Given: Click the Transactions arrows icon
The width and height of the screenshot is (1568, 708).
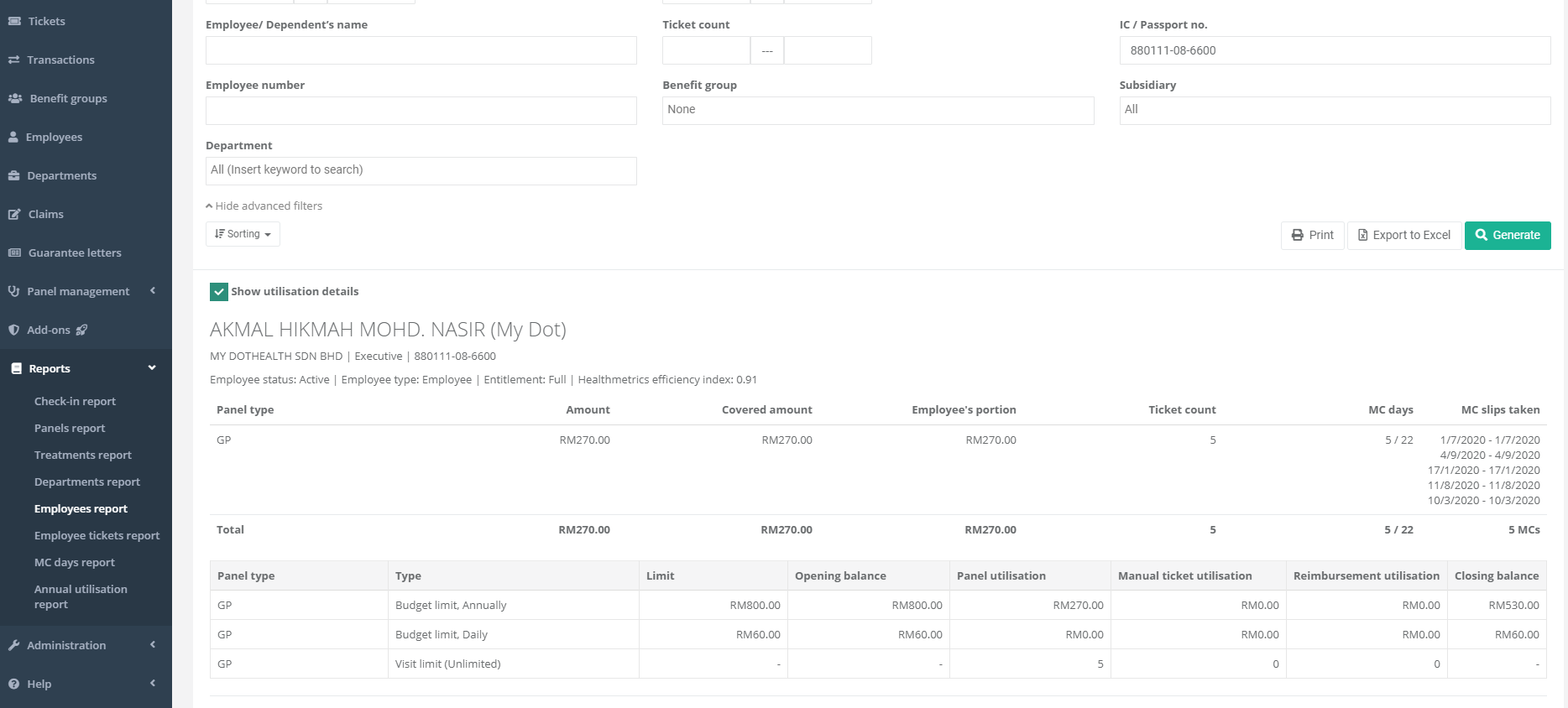Looking at the screenshot, I should 13,60.
